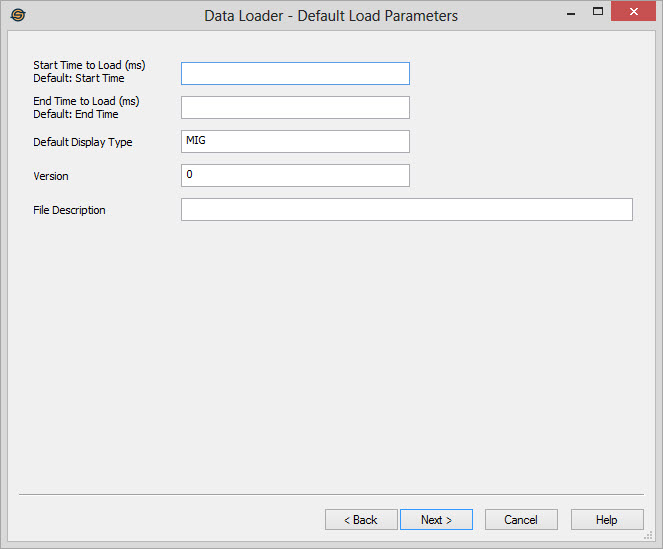Focus the Start Time to Load field

[295, 73]
